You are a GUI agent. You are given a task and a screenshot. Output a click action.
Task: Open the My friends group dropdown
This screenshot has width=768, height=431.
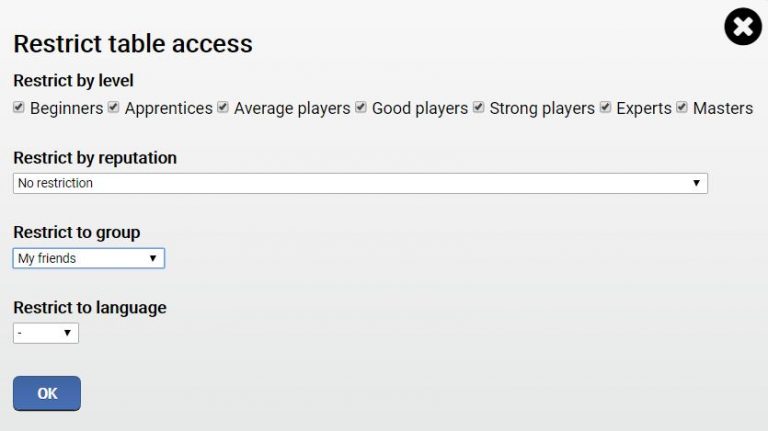click(x=89, y=258)
